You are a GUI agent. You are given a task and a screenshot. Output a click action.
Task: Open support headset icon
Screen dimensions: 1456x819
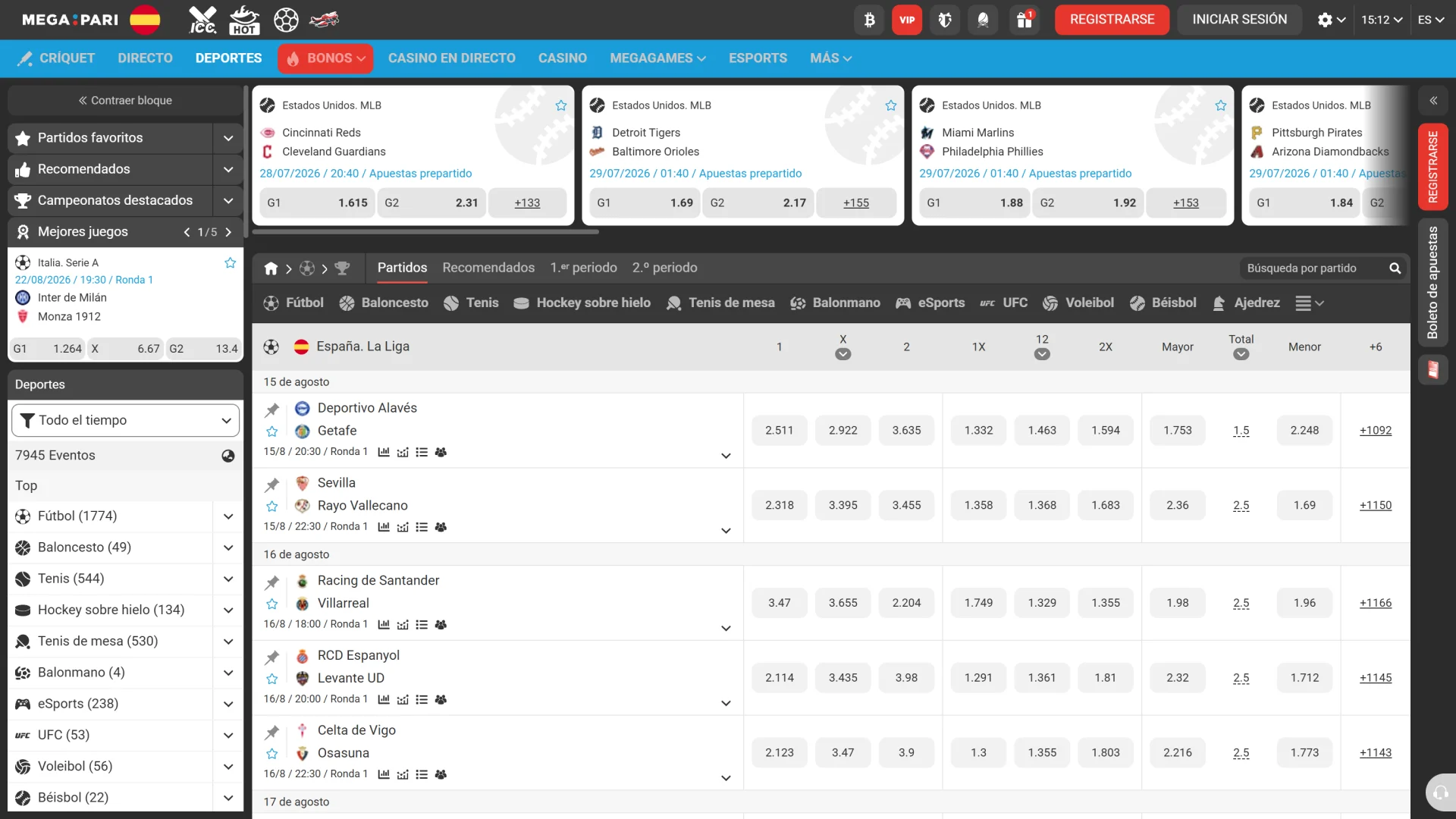1440,792
